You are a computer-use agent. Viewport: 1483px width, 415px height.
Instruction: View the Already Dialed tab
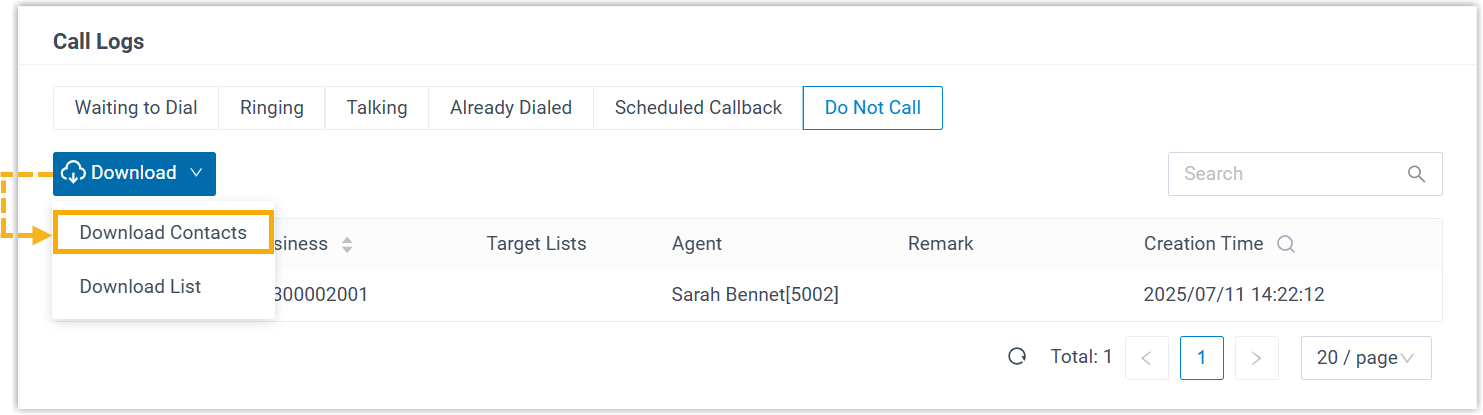[511, 108]
